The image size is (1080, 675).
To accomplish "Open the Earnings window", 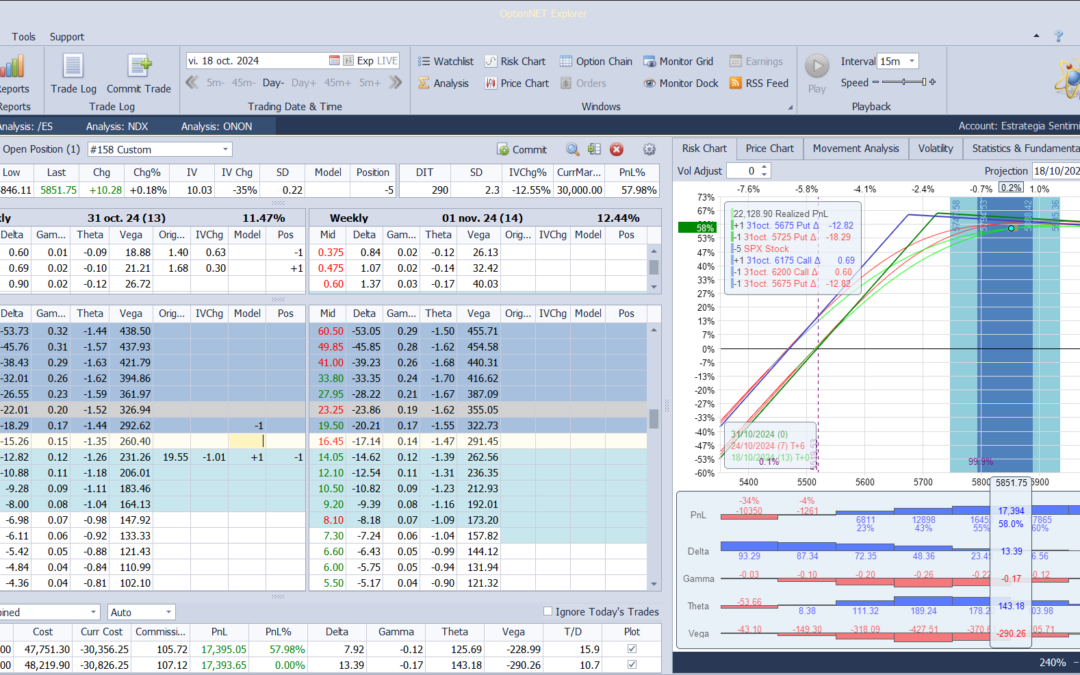I will (756, 61).
